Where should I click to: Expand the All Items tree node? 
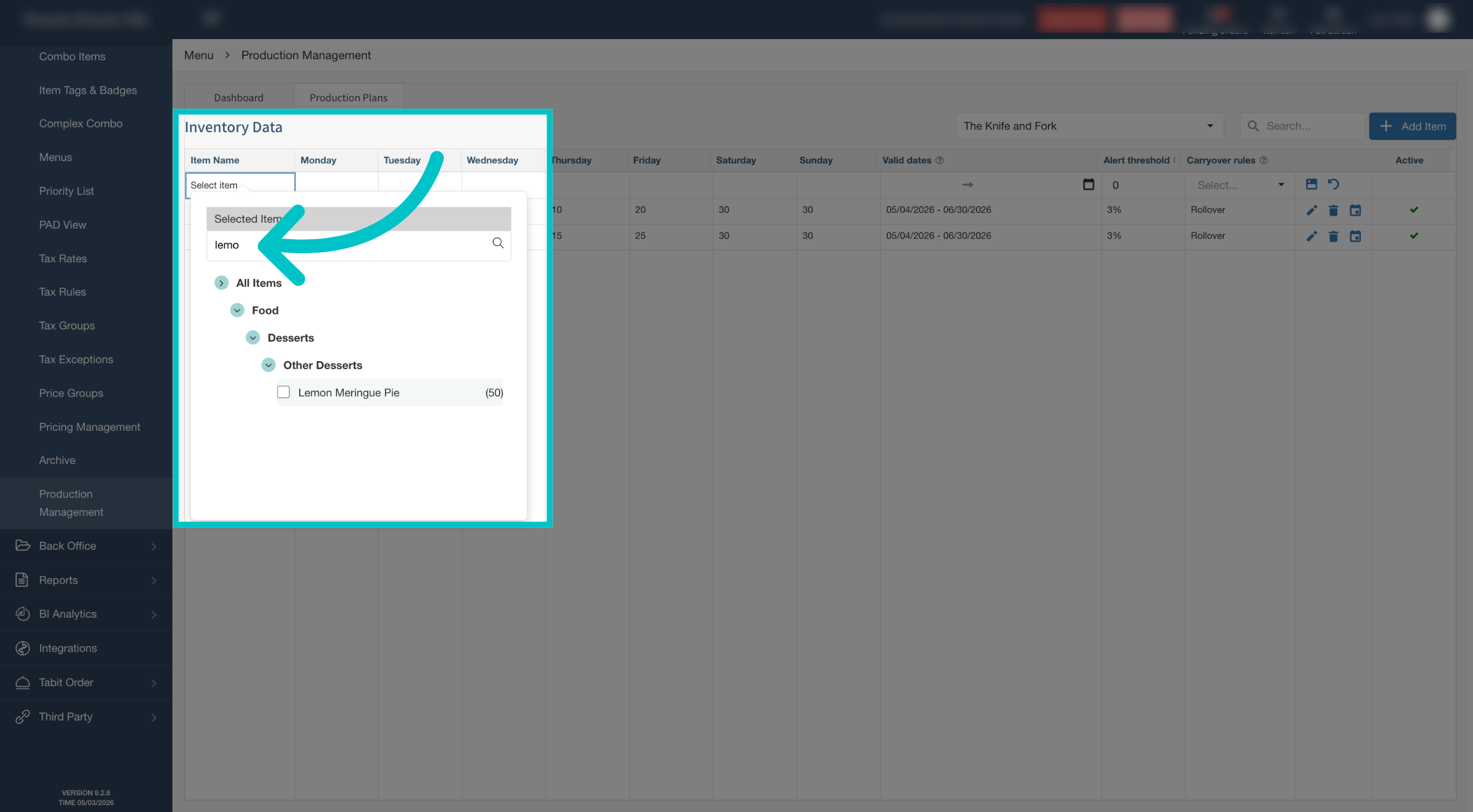(x=221, y=283)
